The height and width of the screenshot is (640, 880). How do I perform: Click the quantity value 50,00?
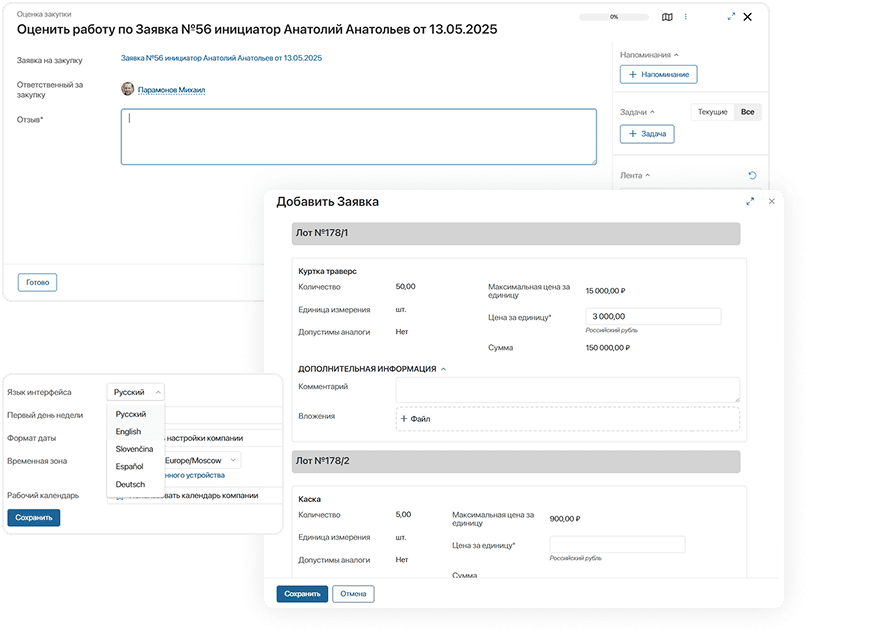(x=405, y=286)
